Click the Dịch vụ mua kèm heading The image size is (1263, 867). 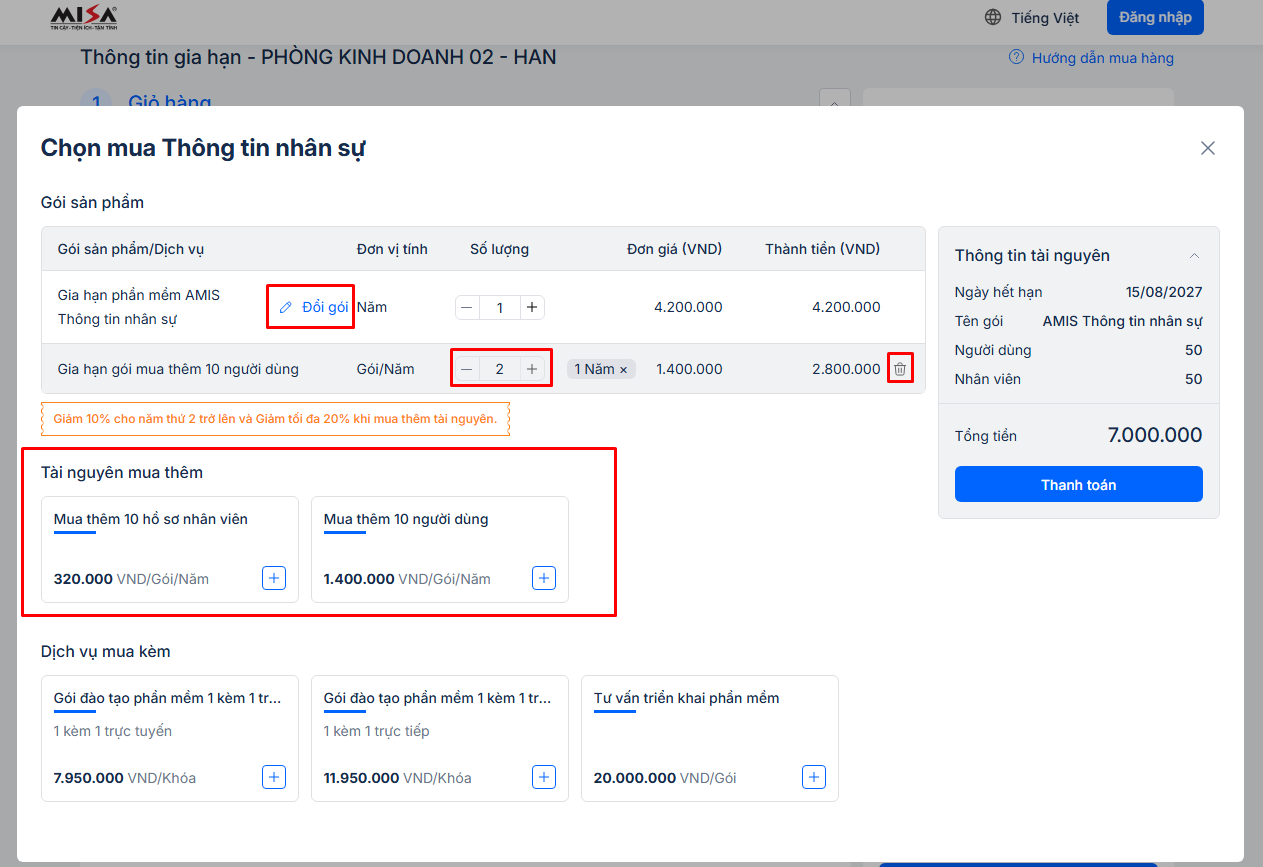[x=106, y=651]
